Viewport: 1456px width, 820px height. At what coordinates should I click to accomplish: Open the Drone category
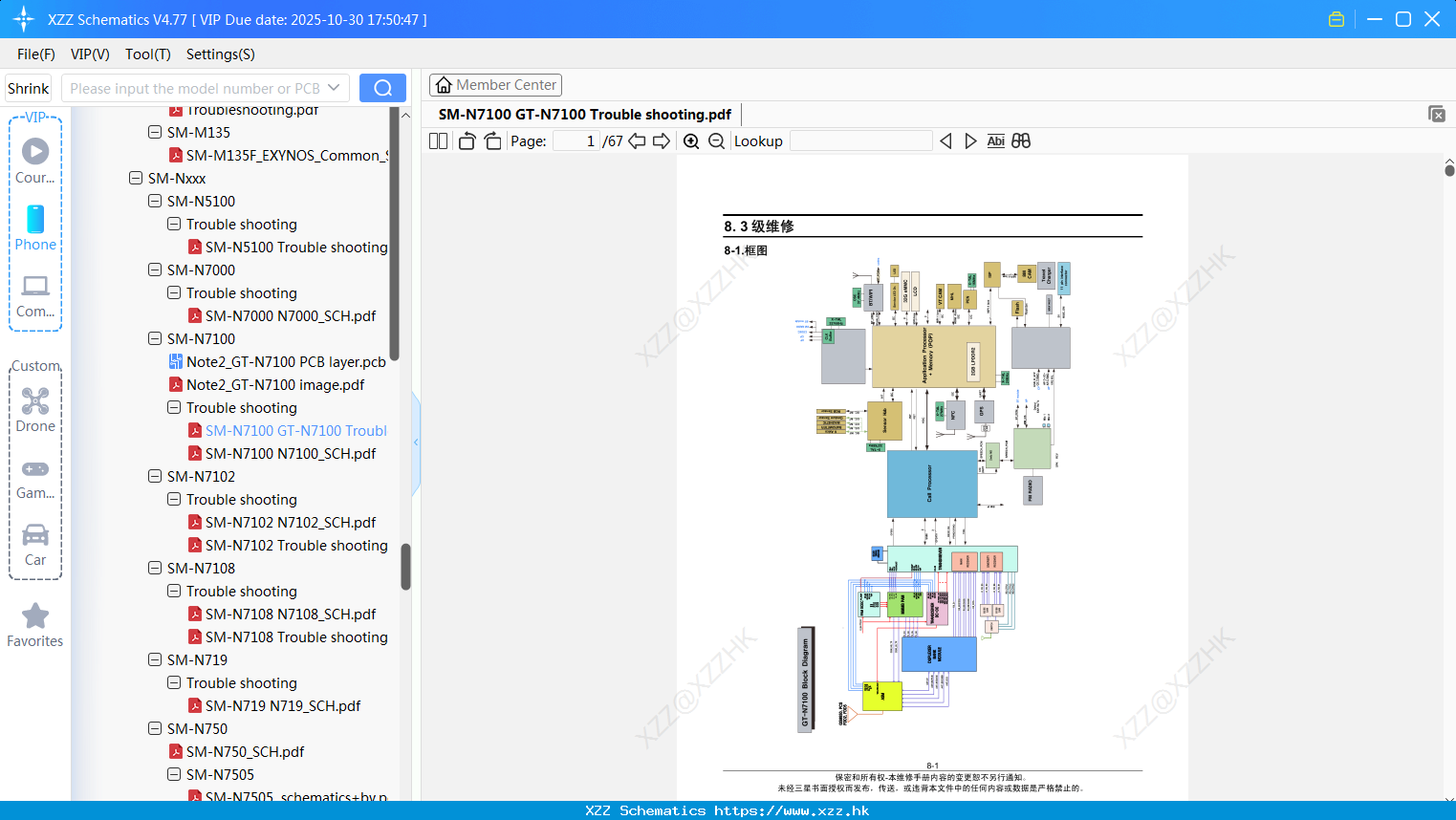coord(35,409)
